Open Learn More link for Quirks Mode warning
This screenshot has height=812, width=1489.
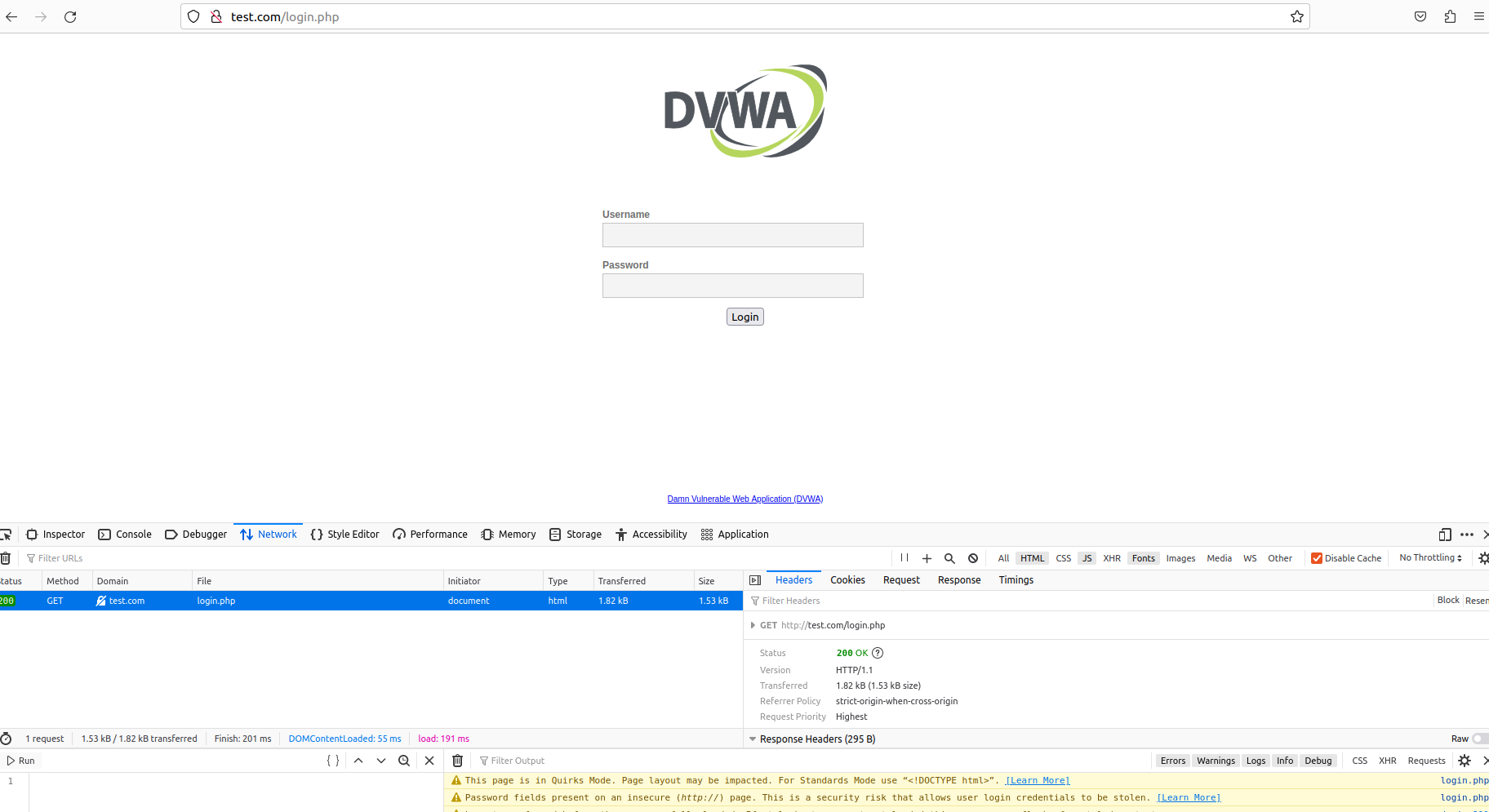[1038, 781]
